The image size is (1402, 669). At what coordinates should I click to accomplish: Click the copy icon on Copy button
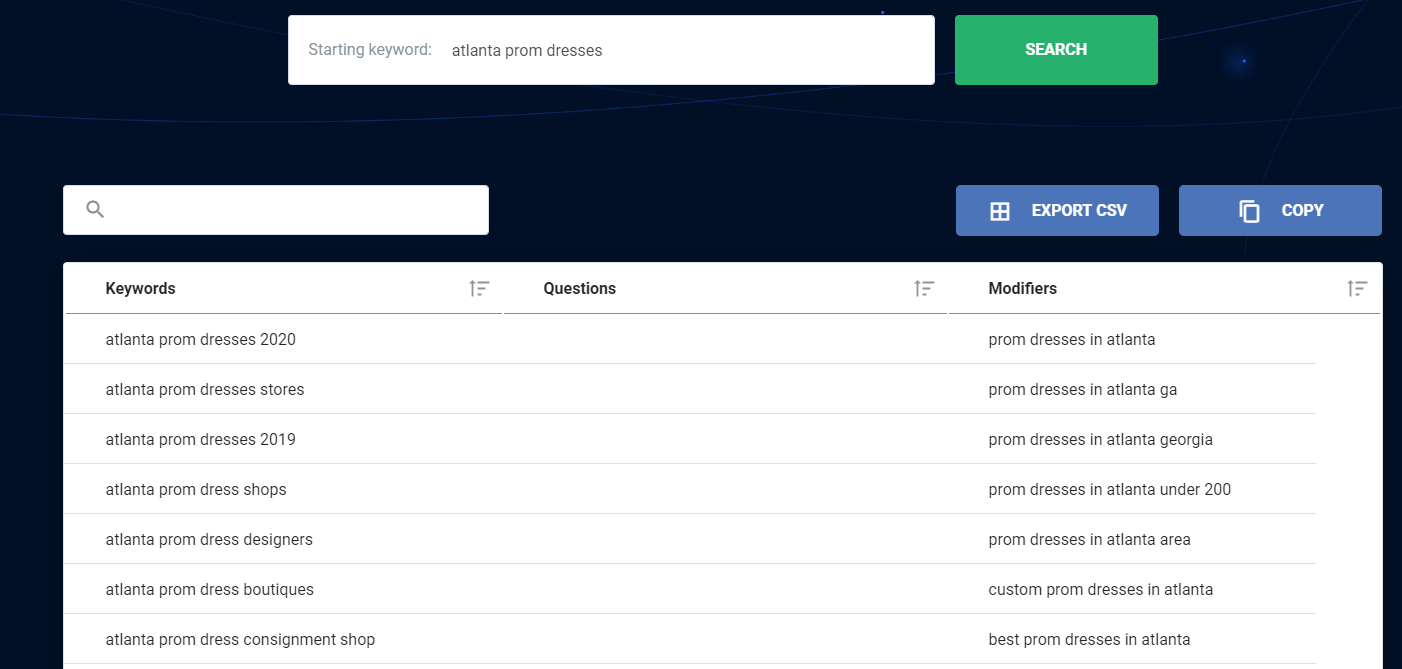pyautogui.click(x=1249, y=211)
